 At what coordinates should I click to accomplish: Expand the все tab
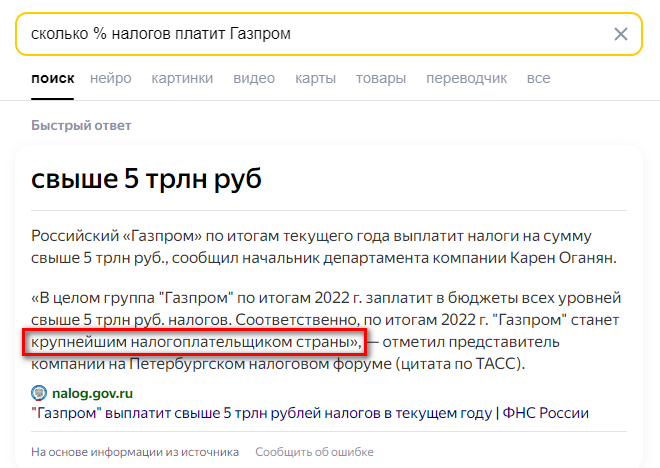tap(538, 78)
